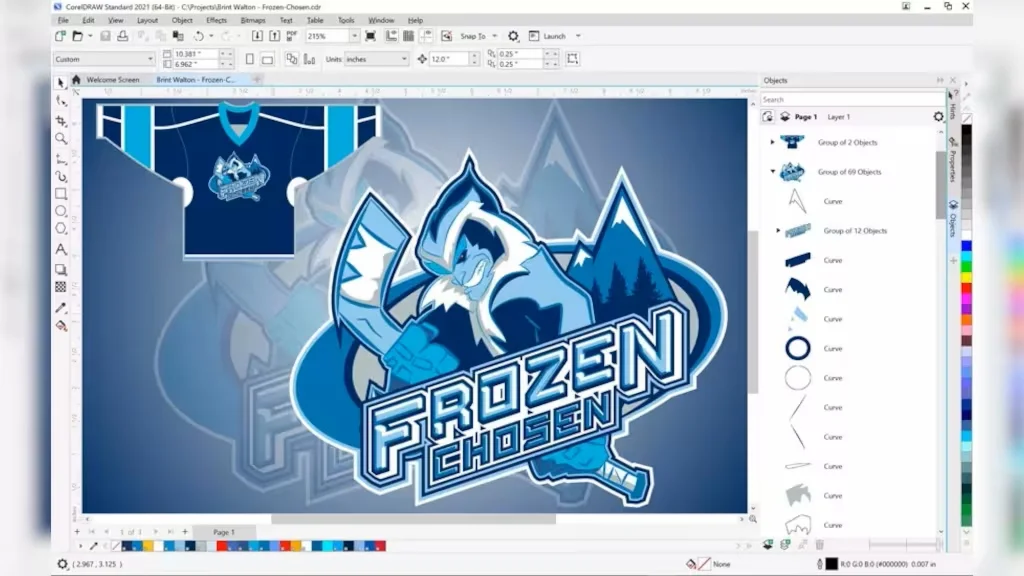Pick red swatch in document palette
This screenshot has width=1024, height=576.
[221, 546]
